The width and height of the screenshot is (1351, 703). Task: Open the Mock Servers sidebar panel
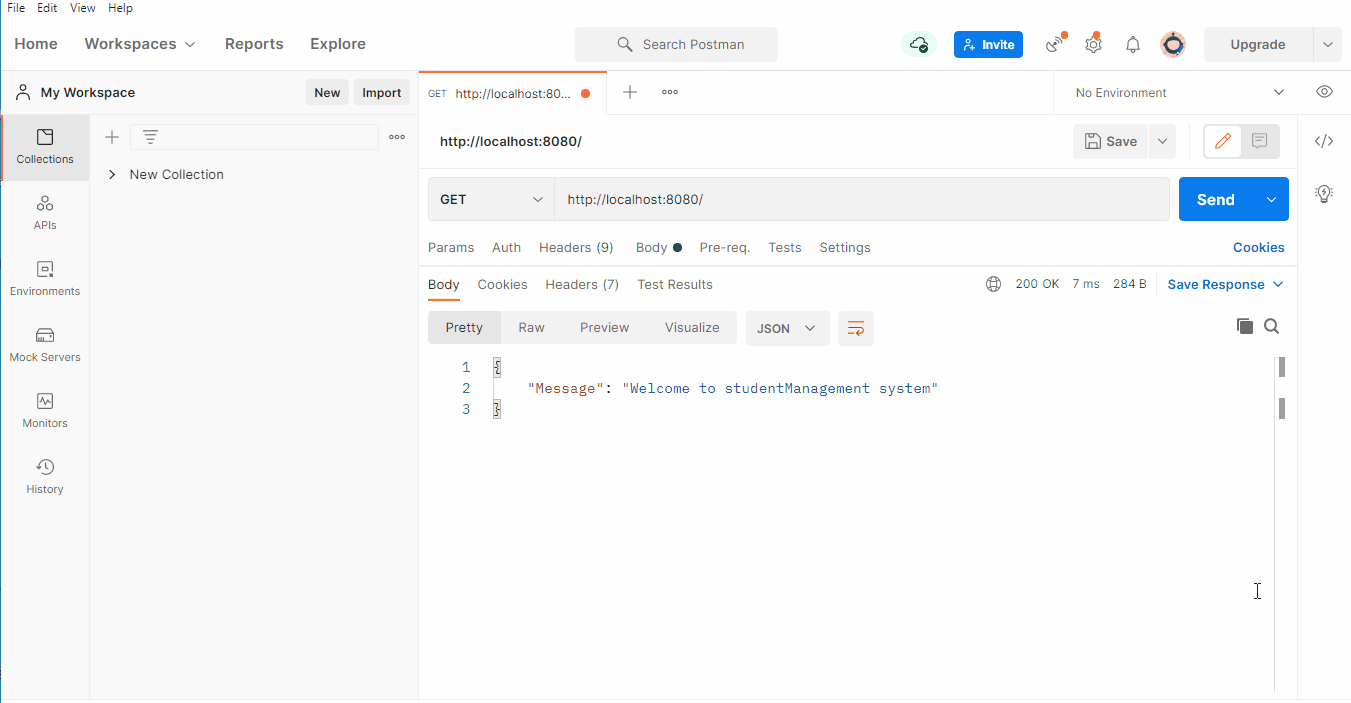45,345
